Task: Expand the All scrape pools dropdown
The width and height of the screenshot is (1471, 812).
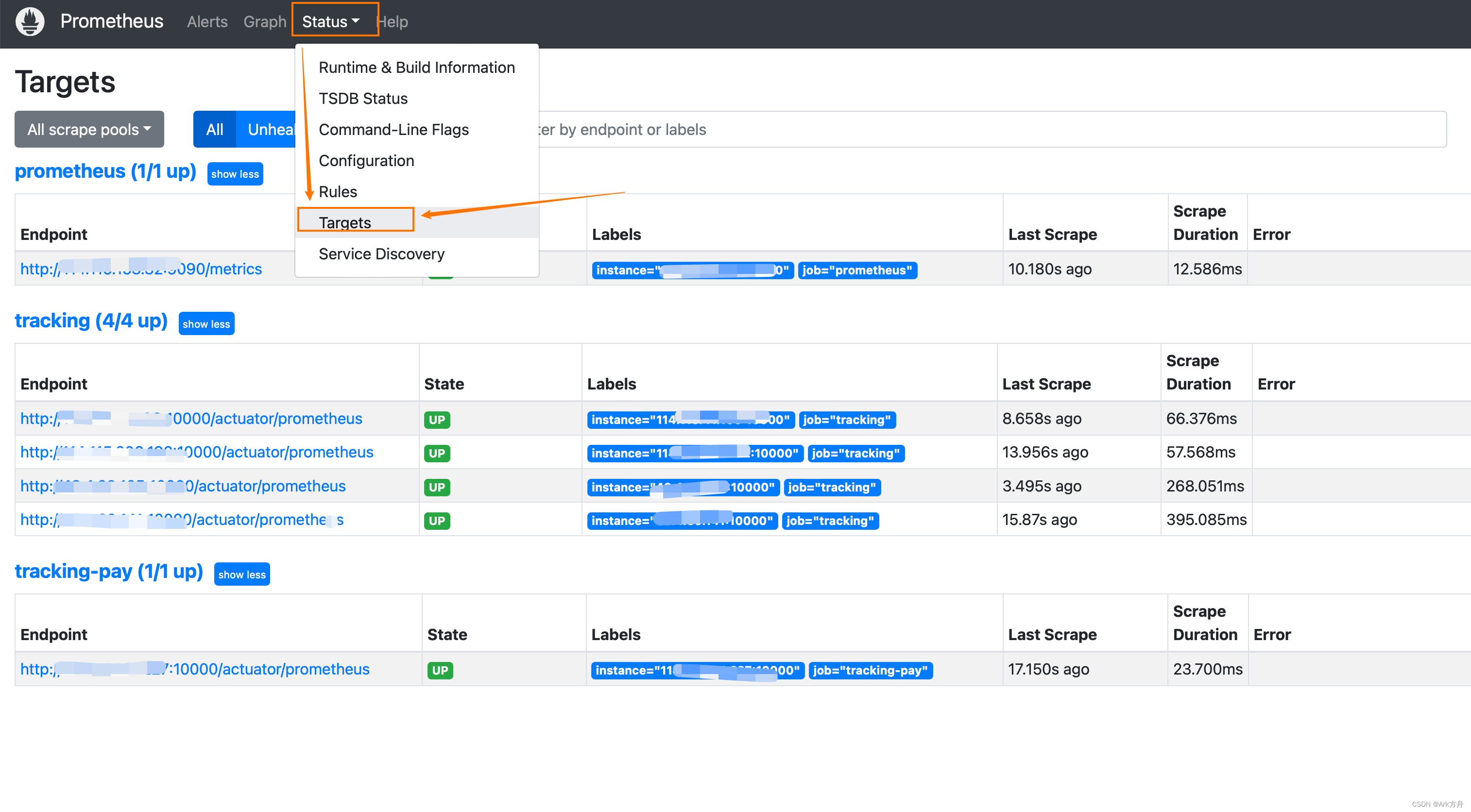Action: (x=89, y=130)
